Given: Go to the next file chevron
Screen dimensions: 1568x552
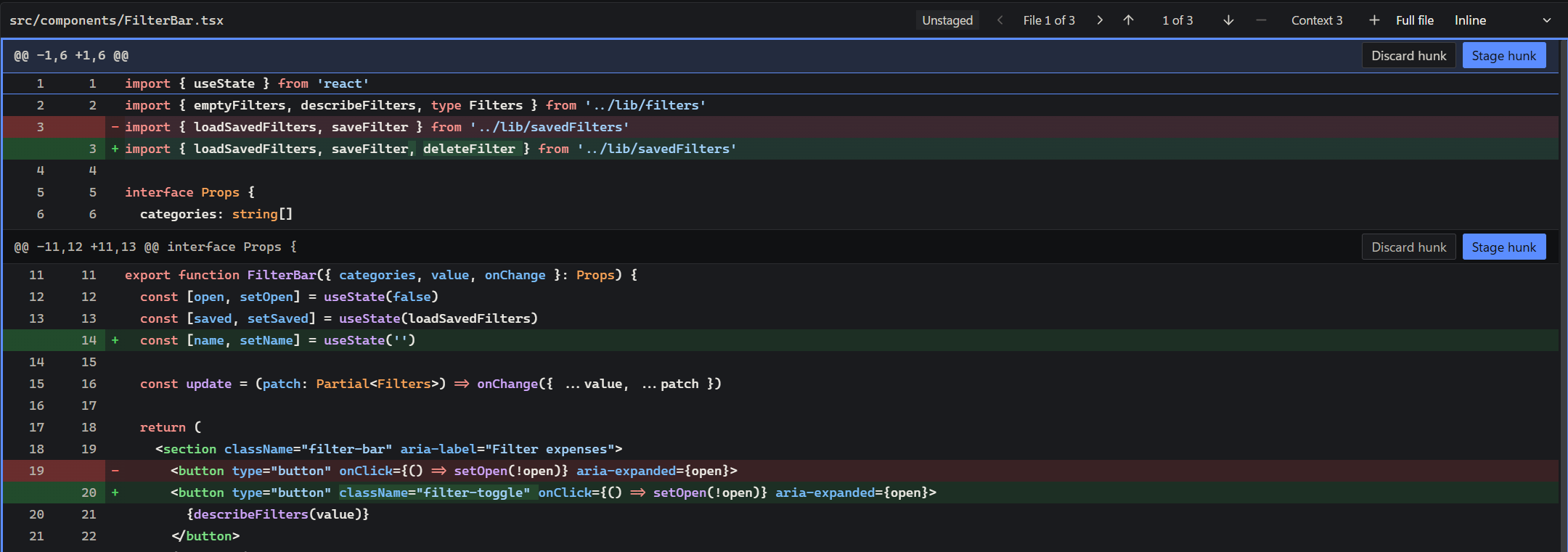Looking at the screenshot, I should (1100, 20).
